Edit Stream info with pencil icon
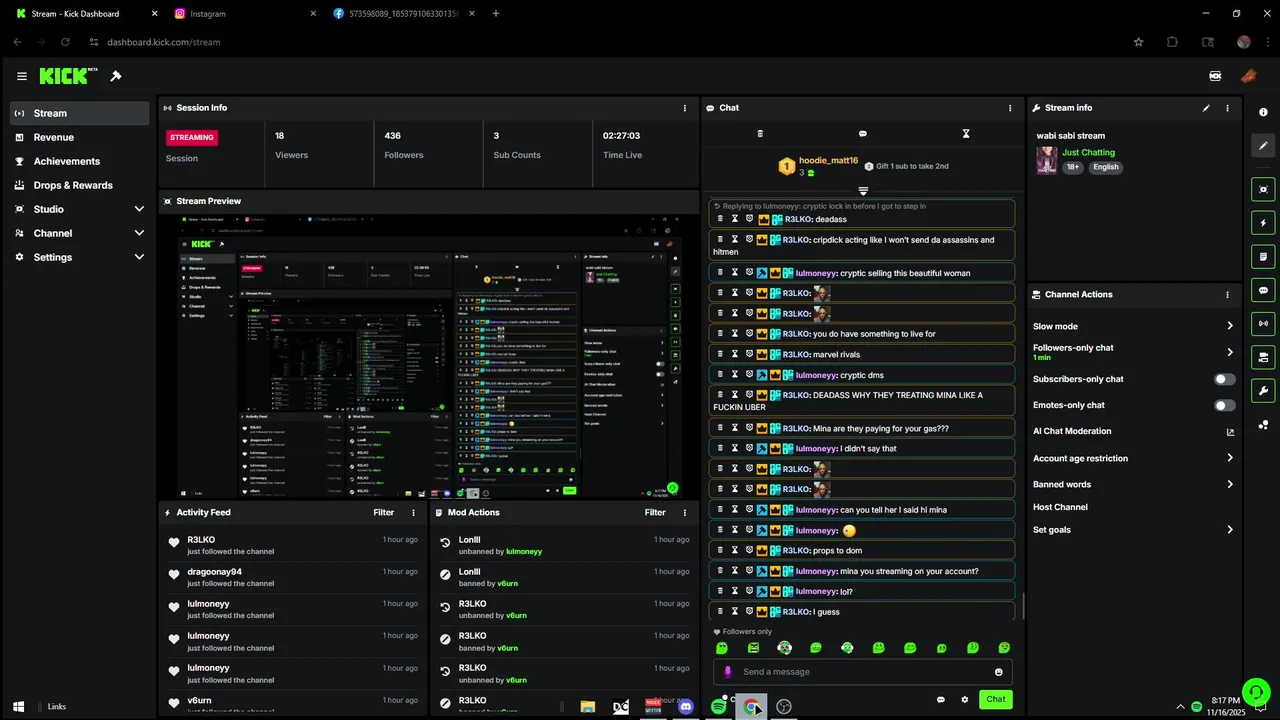1280x720 pixels. [1206, 108]
